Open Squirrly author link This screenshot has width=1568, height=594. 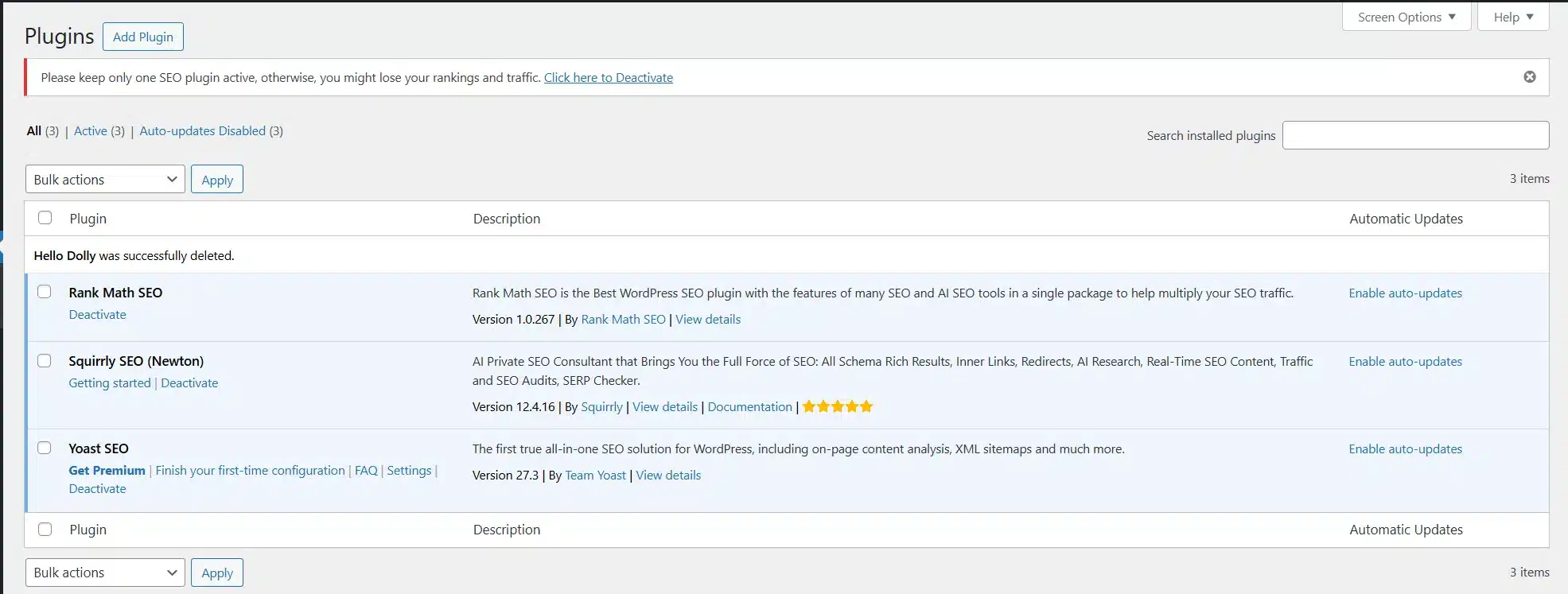click(x=601, y=406)
